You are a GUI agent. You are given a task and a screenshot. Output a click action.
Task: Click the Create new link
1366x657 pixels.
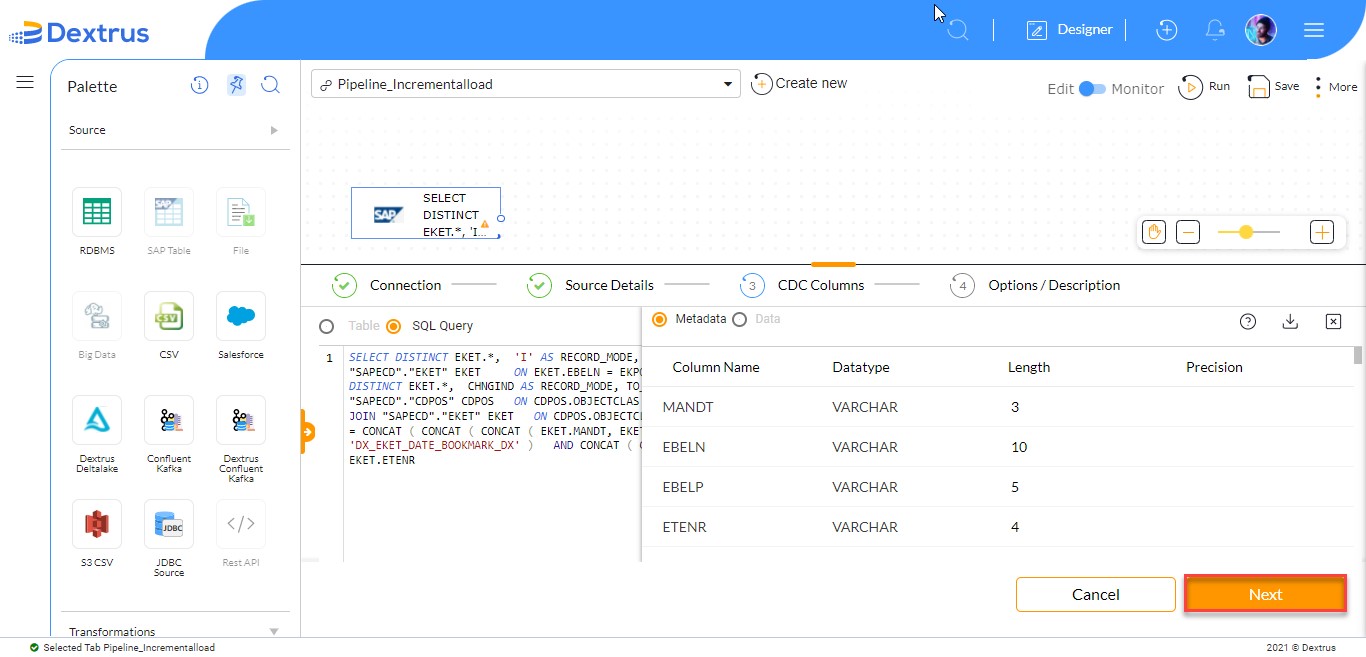[799, 83]
